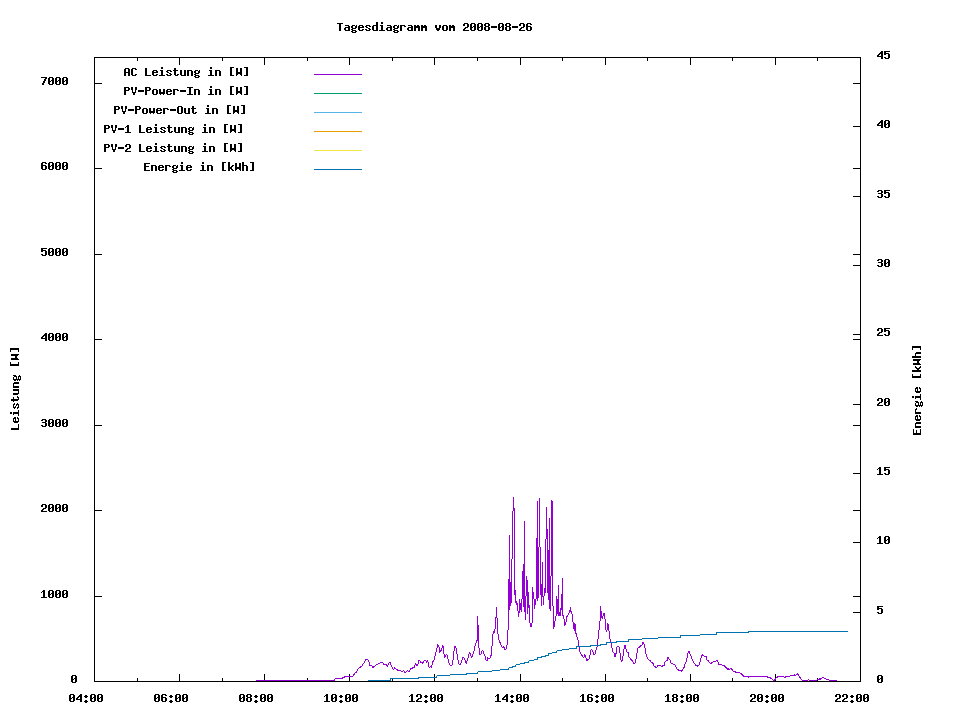Image resolution: width=960 pixels, height=720 pixels.
Task: Click the 45 value on the right axis
Action: click(x=883, y=55)
